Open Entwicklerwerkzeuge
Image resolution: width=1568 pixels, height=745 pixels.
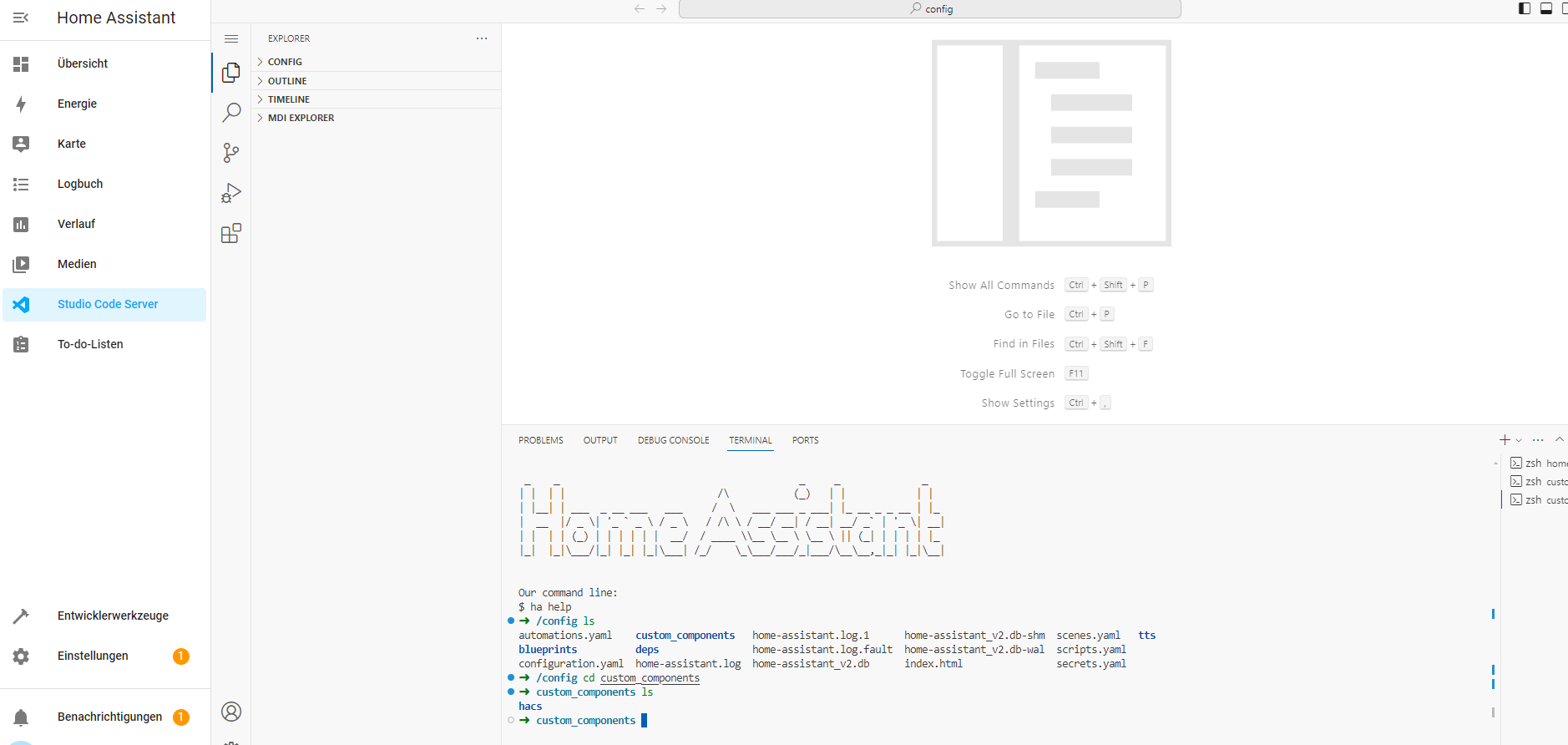pyautogui.click(x=105, y=616)
